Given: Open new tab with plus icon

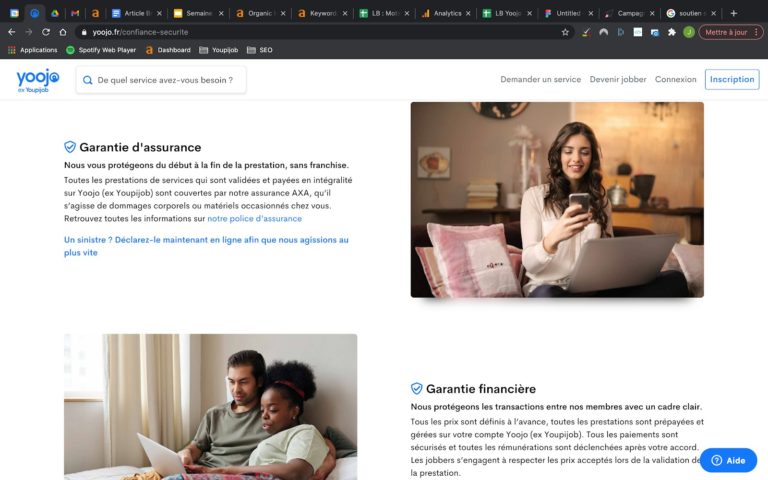Looking at the screenshot, I should point(734,13).
